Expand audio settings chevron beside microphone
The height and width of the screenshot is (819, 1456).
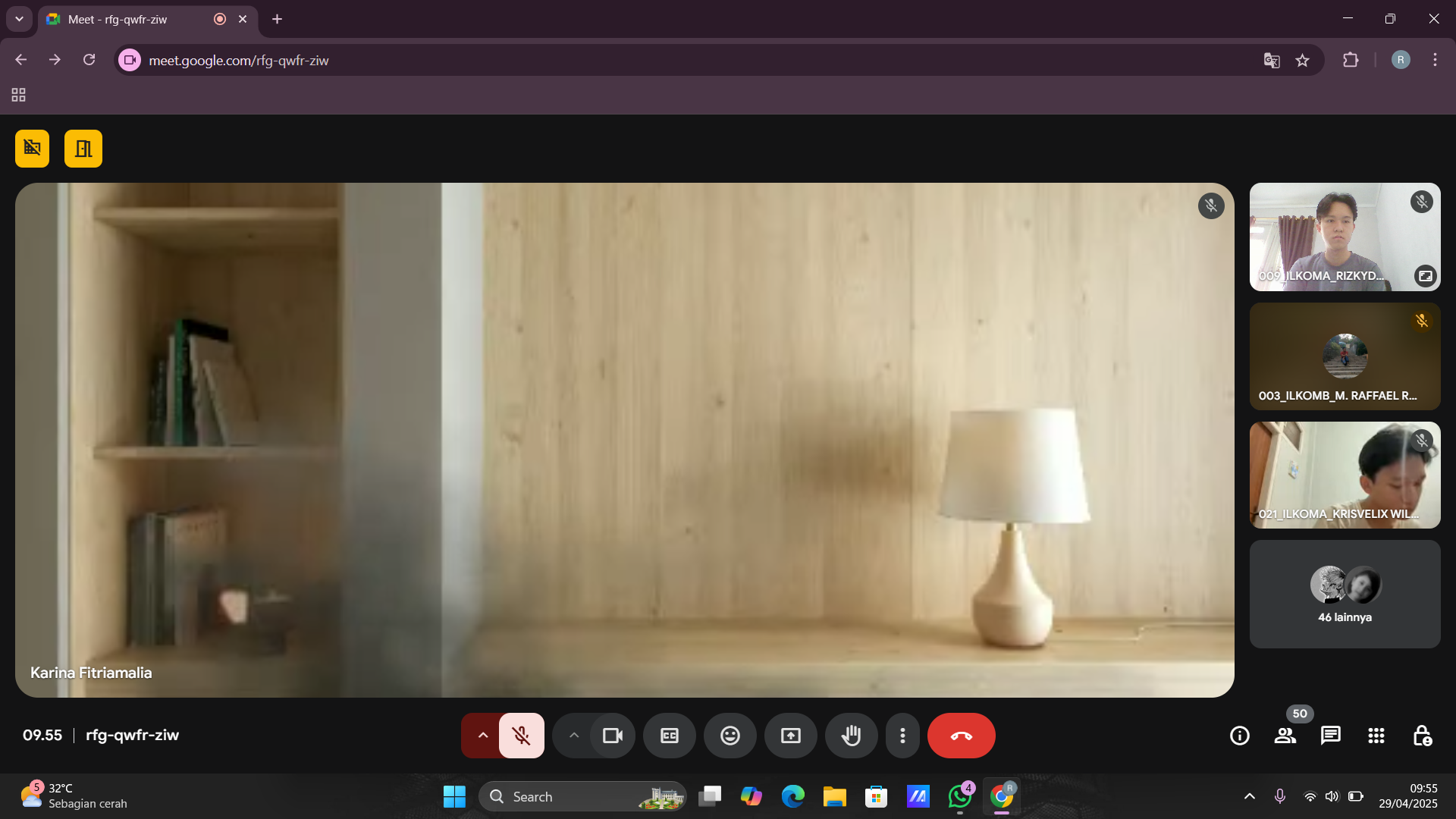coord(482,736)
